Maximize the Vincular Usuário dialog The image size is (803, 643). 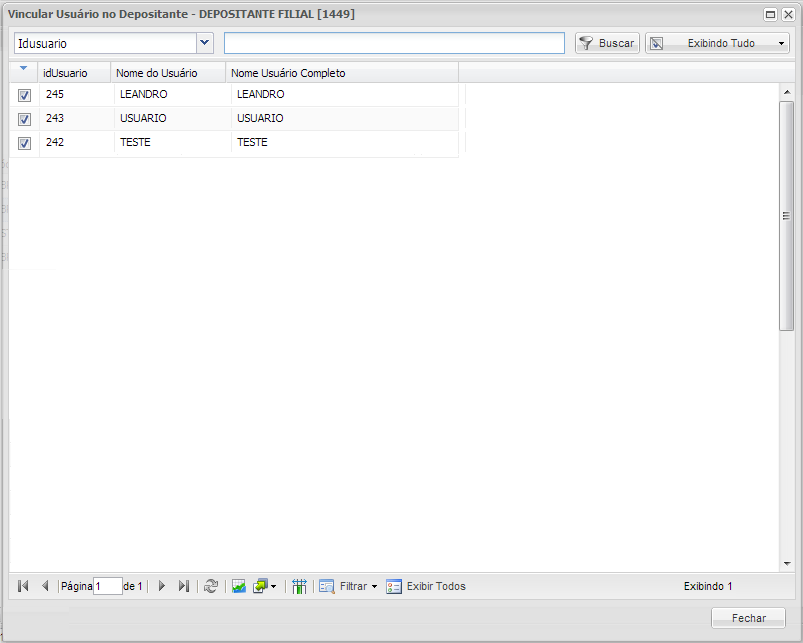pyautogui.click(x=770, y=14)
